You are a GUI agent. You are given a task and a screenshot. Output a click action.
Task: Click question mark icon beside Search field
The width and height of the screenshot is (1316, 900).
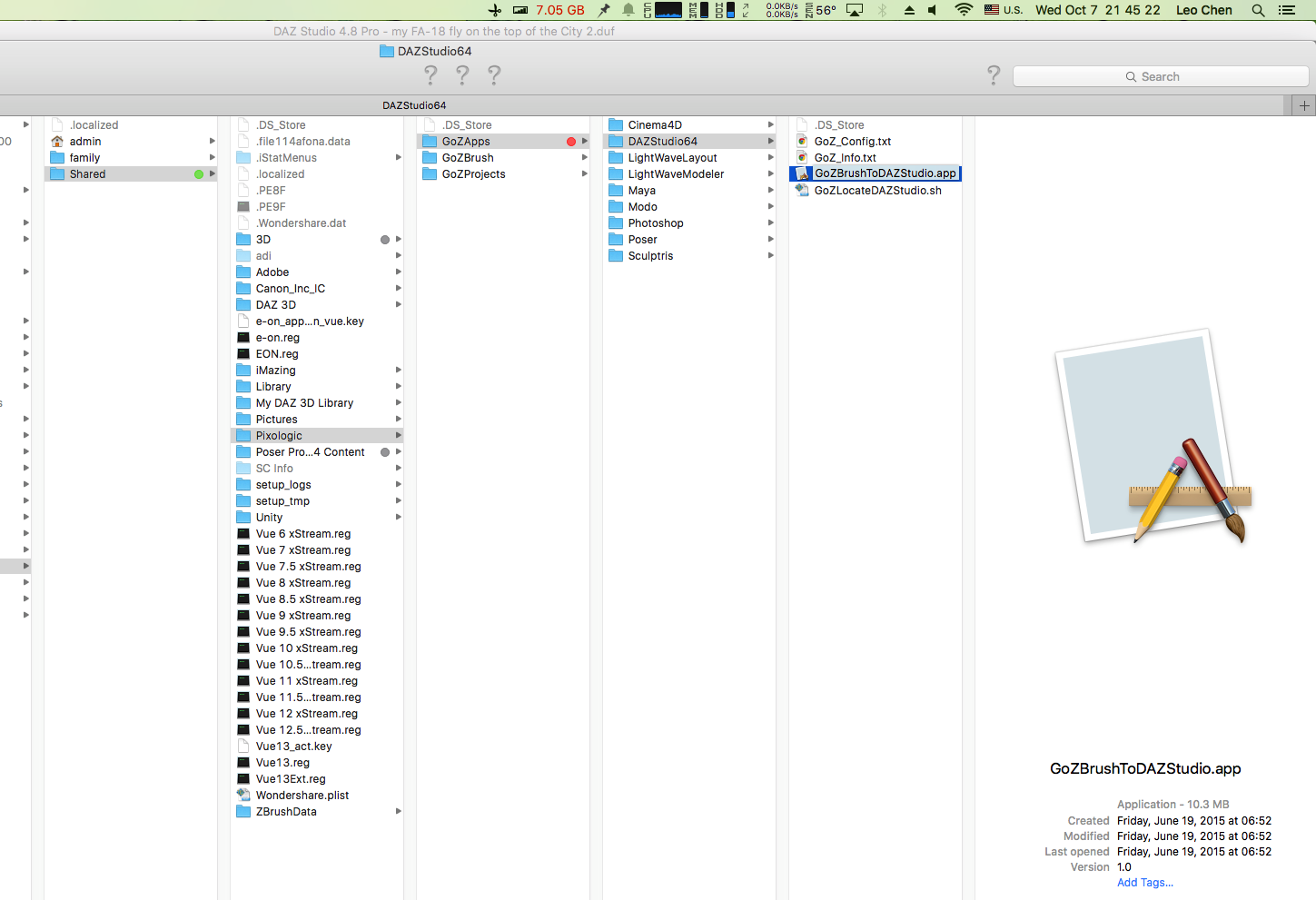(994, 74)
